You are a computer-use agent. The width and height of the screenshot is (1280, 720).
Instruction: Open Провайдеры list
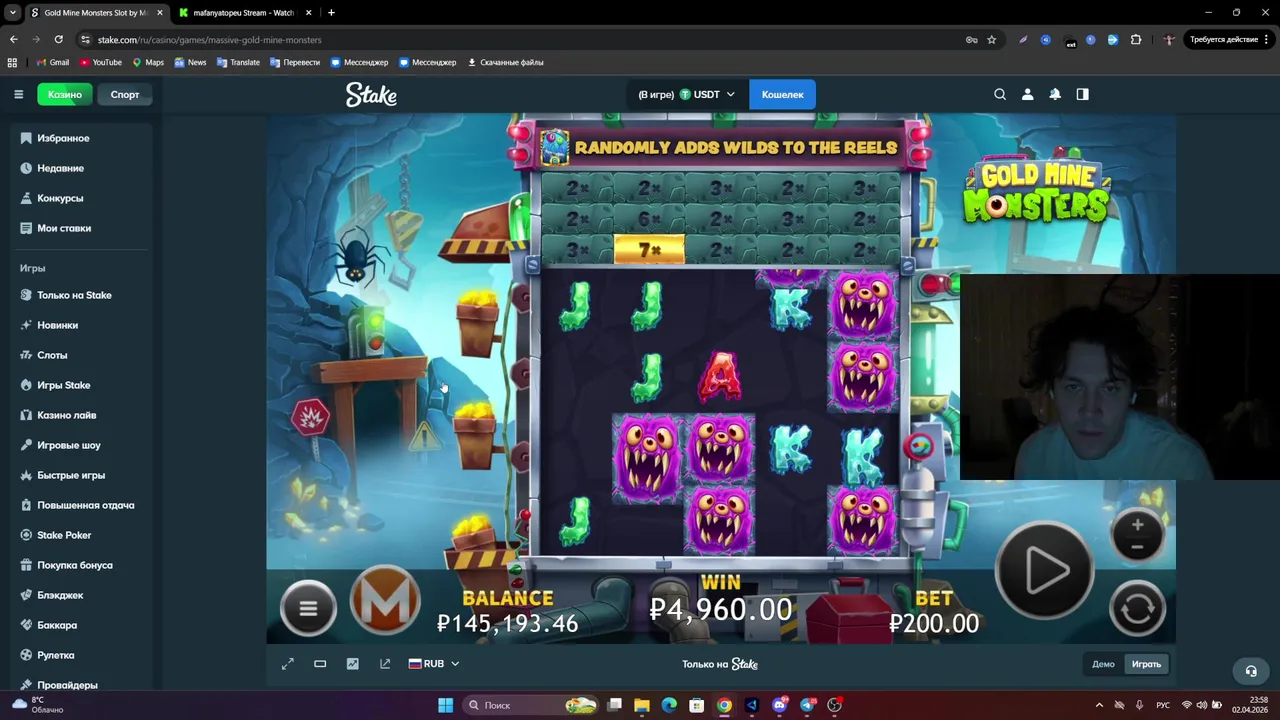[80, 684]
